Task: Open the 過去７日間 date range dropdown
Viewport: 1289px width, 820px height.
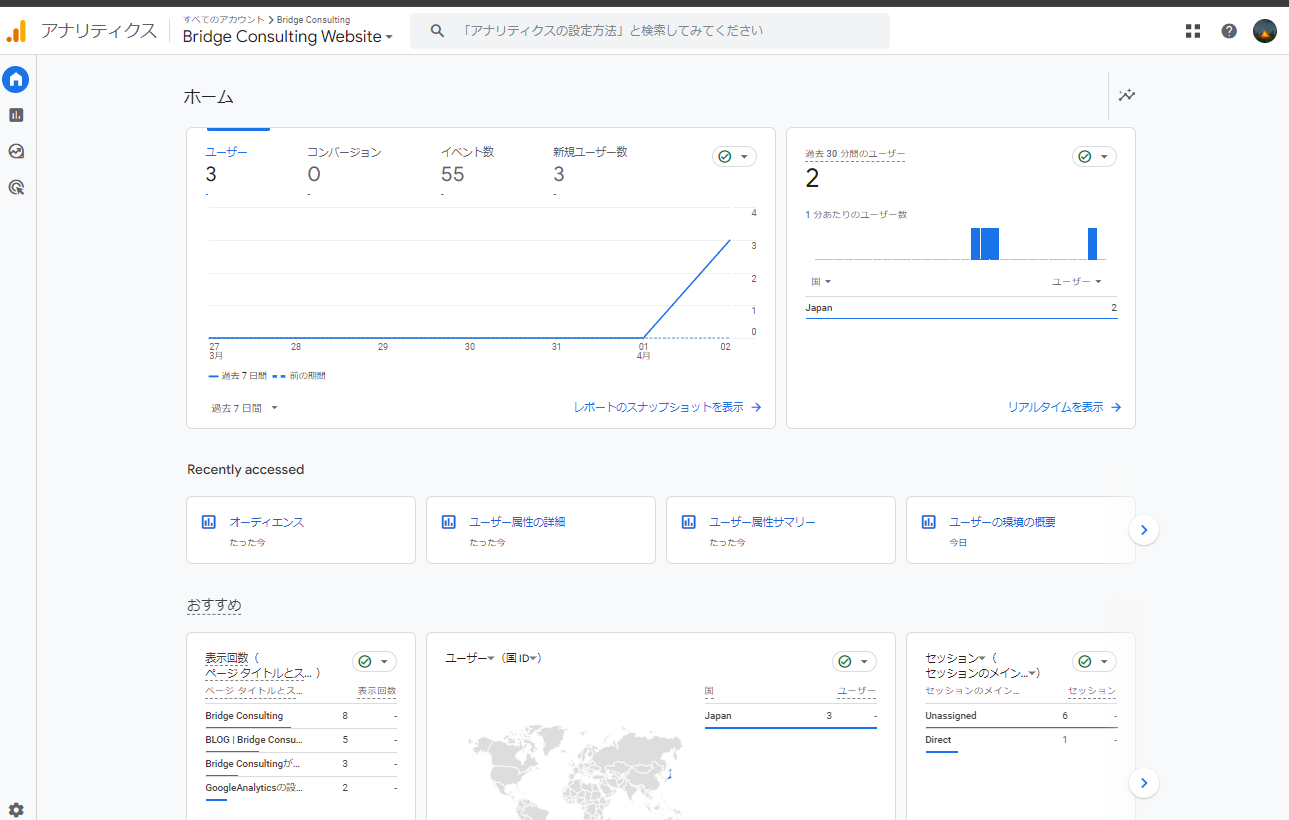Action: click(245, 408)
